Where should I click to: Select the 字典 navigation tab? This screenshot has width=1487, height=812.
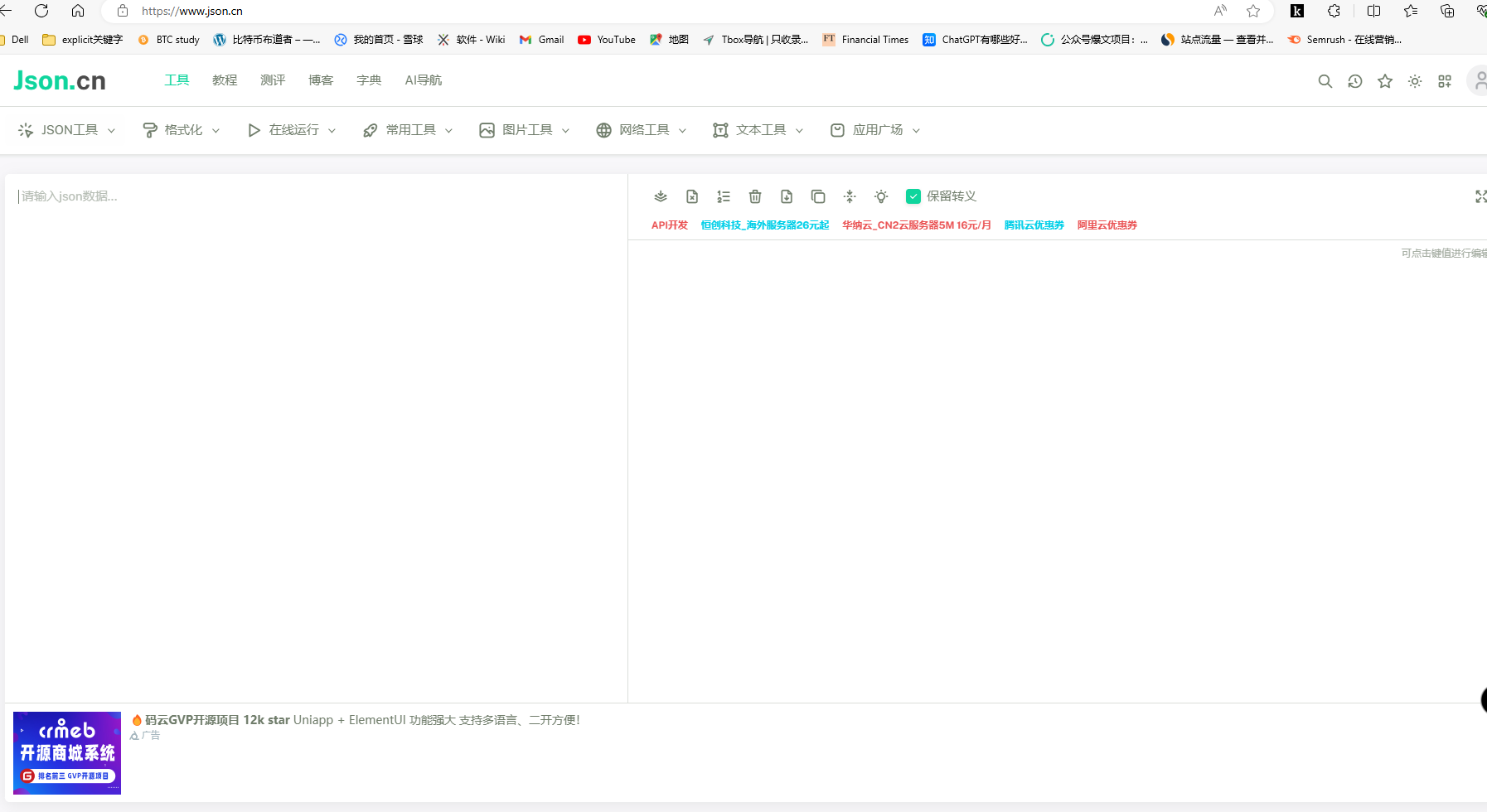369,80
